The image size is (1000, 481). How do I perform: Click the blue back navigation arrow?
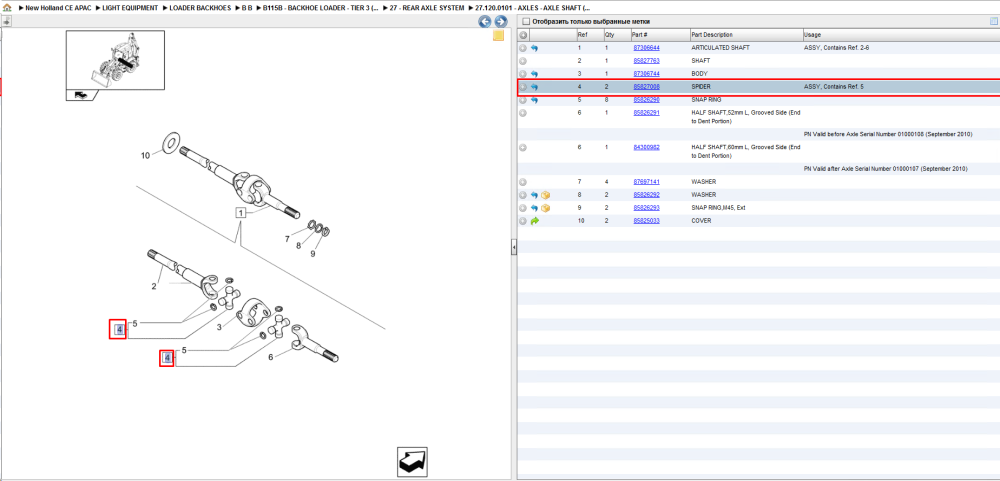pos(485,22)
